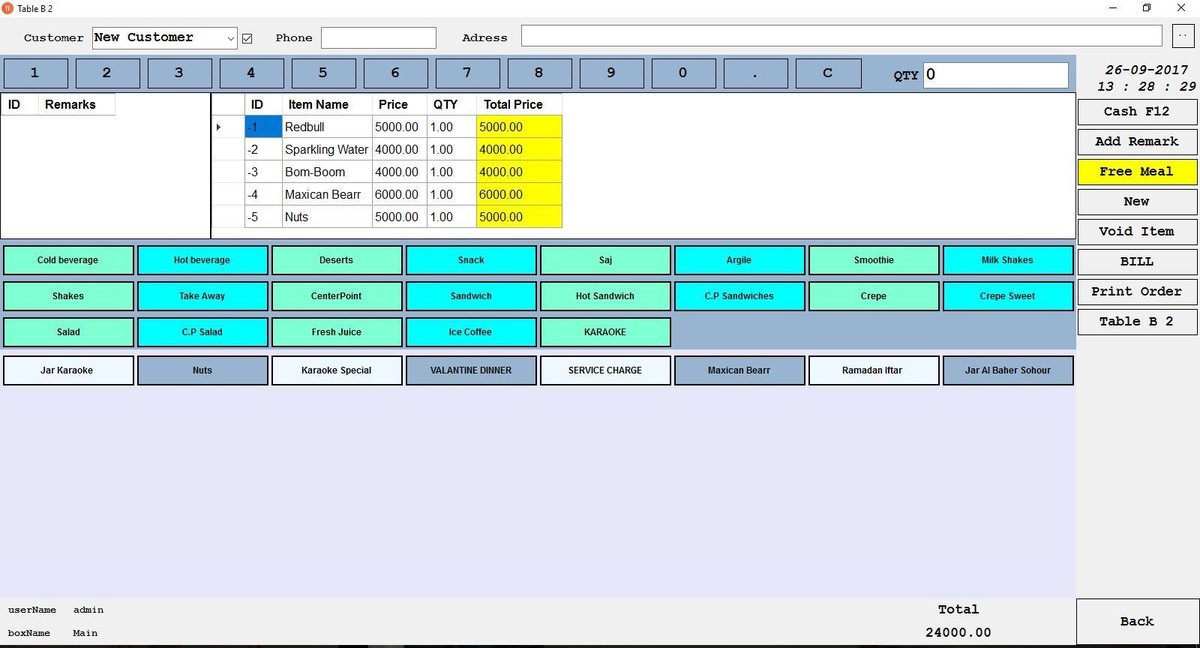The height and width of the screenshot is (648, 1200).
Task: Add SERVICE CHARGE item
Action: [x=605, y=370]
